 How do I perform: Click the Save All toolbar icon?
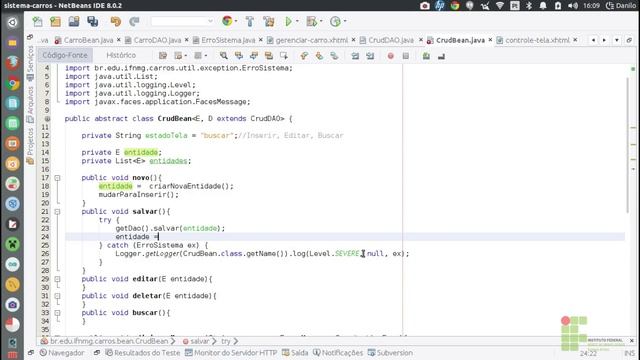pyautogui.click(x=93, y=21)
